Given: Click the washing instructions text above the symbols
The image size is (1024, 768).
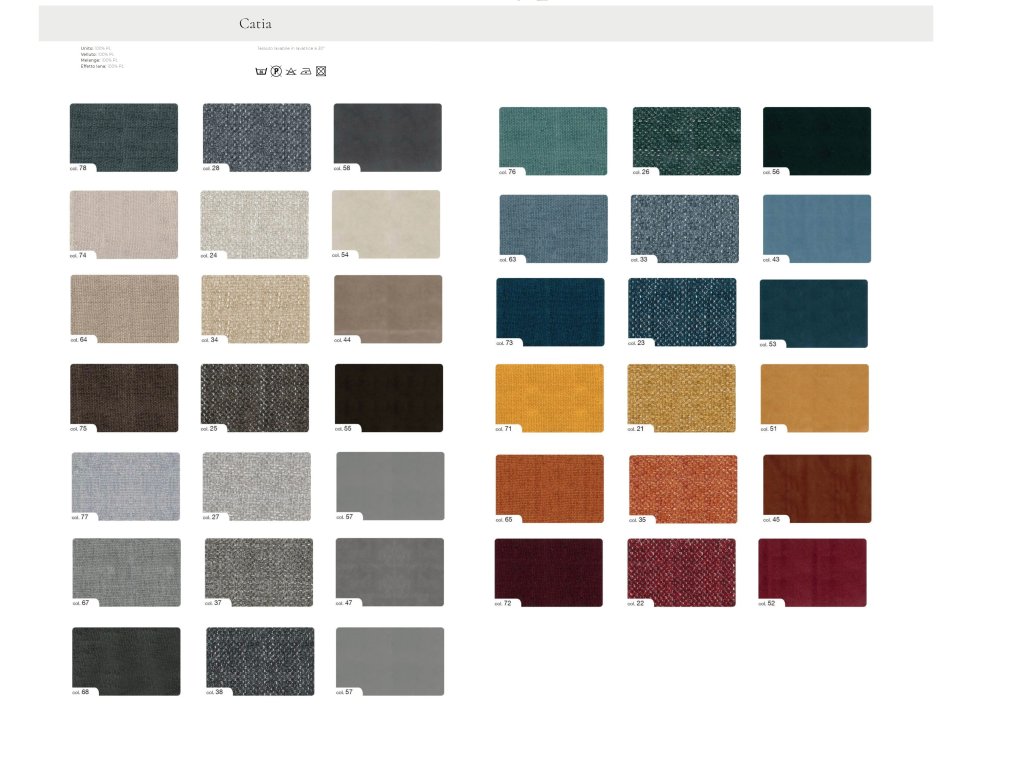Looking at the screenshot, I should click(x=291, y=48).
